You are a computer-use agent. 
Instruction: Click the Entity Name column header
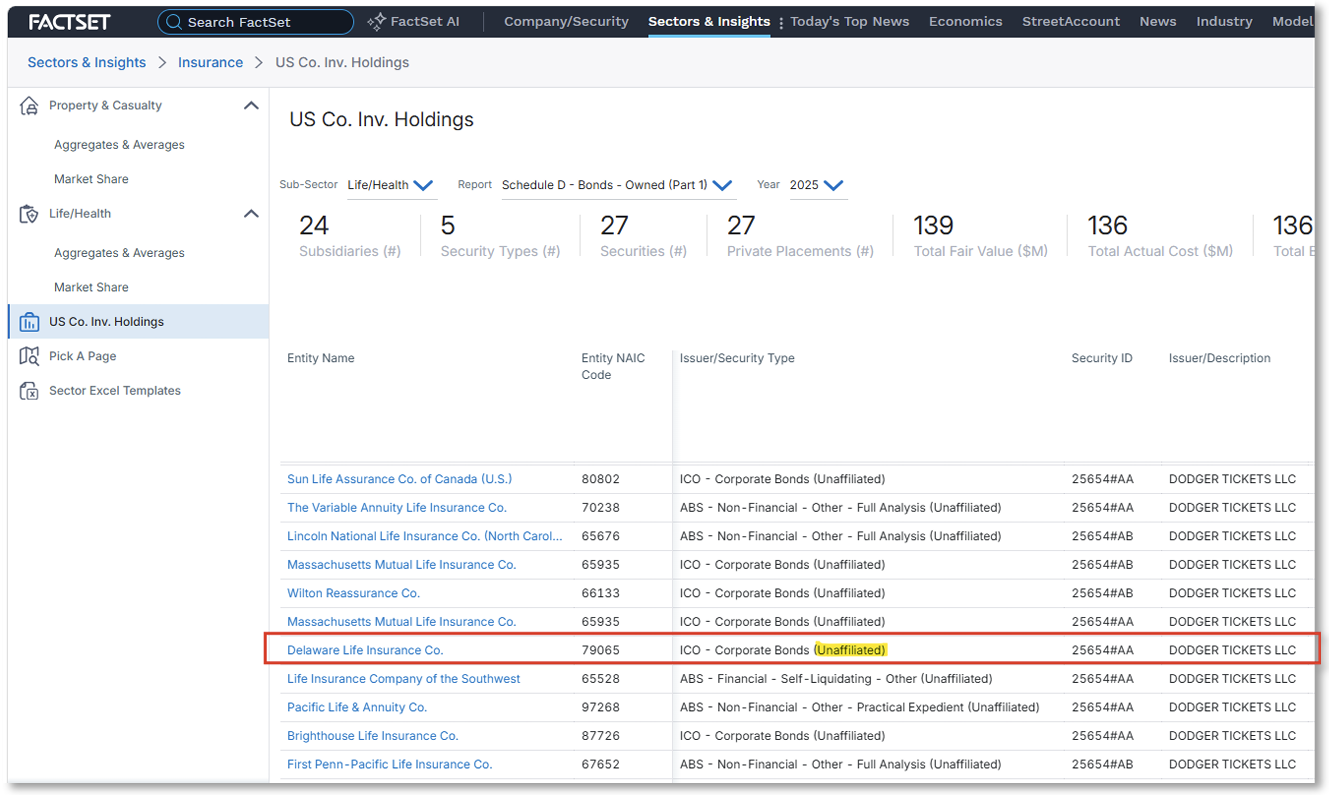(x=321, y=358)
